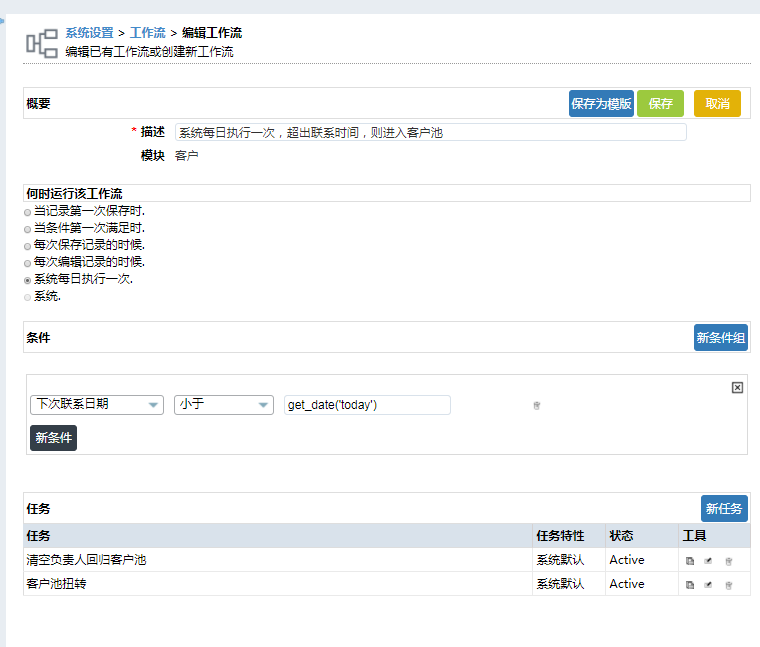Select the 系统 radio option
The width and height of the screenshot is (760, 647).
point(28,297)
